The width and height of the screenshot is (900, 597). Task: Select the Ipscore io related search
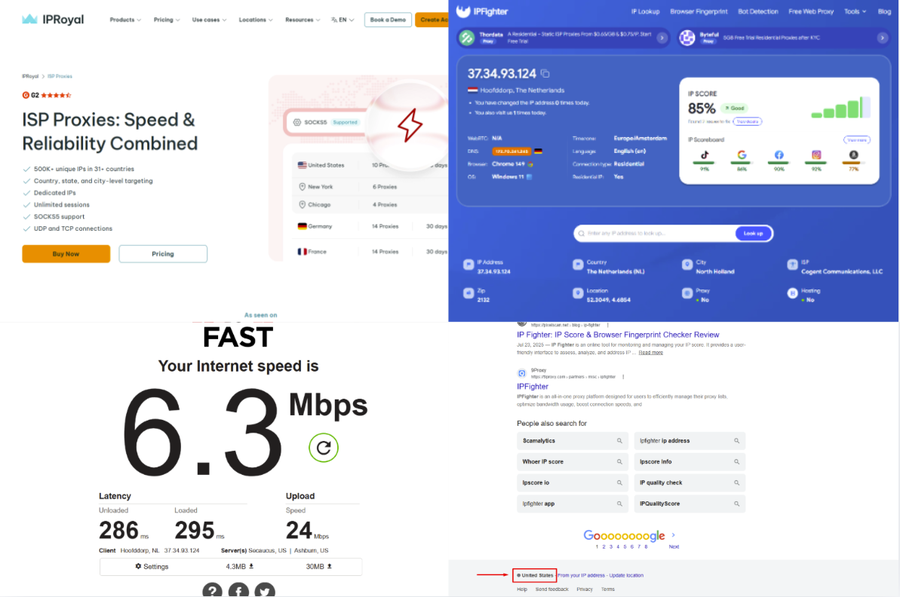(x=572, y=483)
